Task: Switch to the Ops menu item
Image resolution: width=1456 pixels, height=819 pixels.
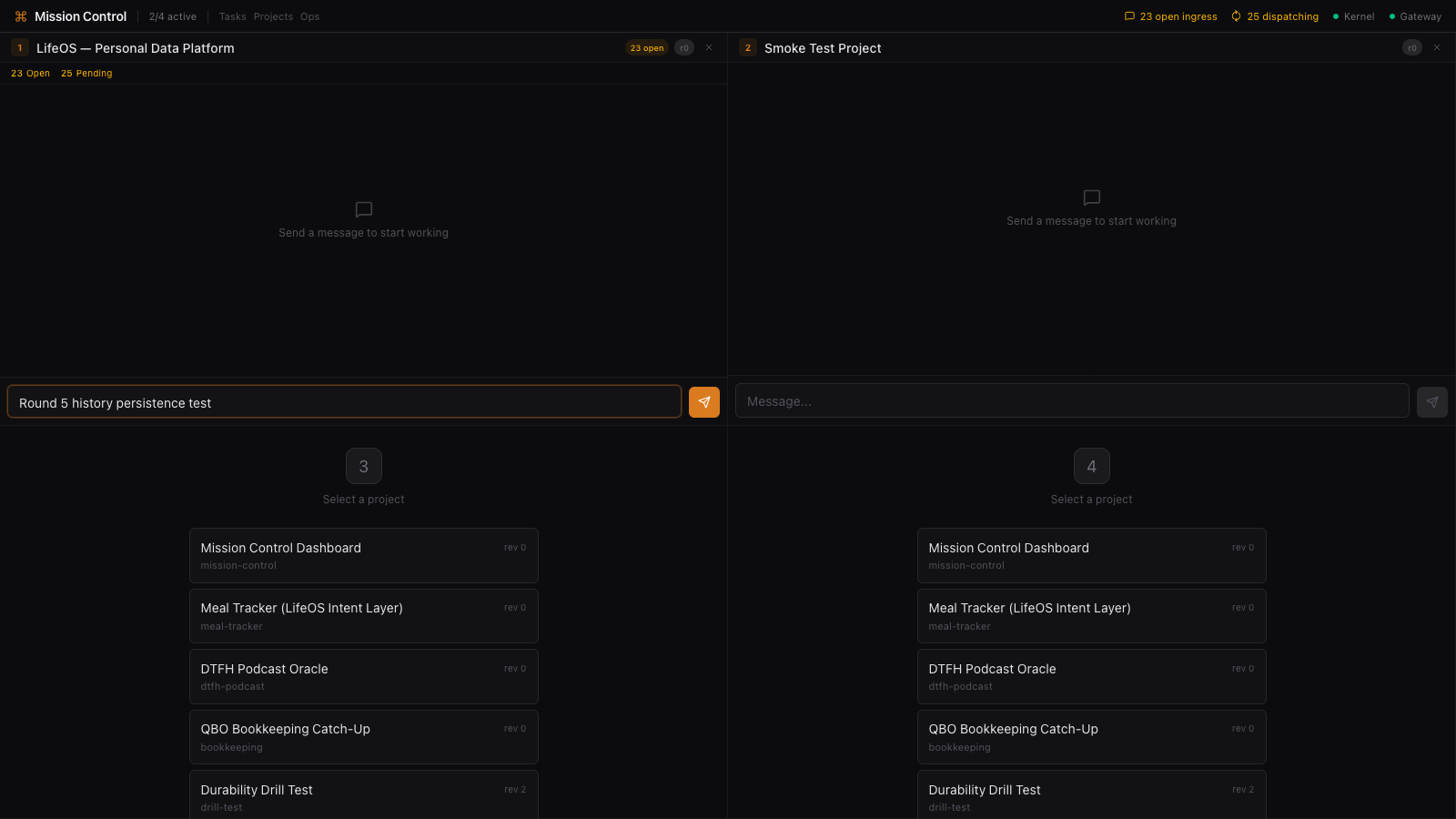Action: point(309,16)
